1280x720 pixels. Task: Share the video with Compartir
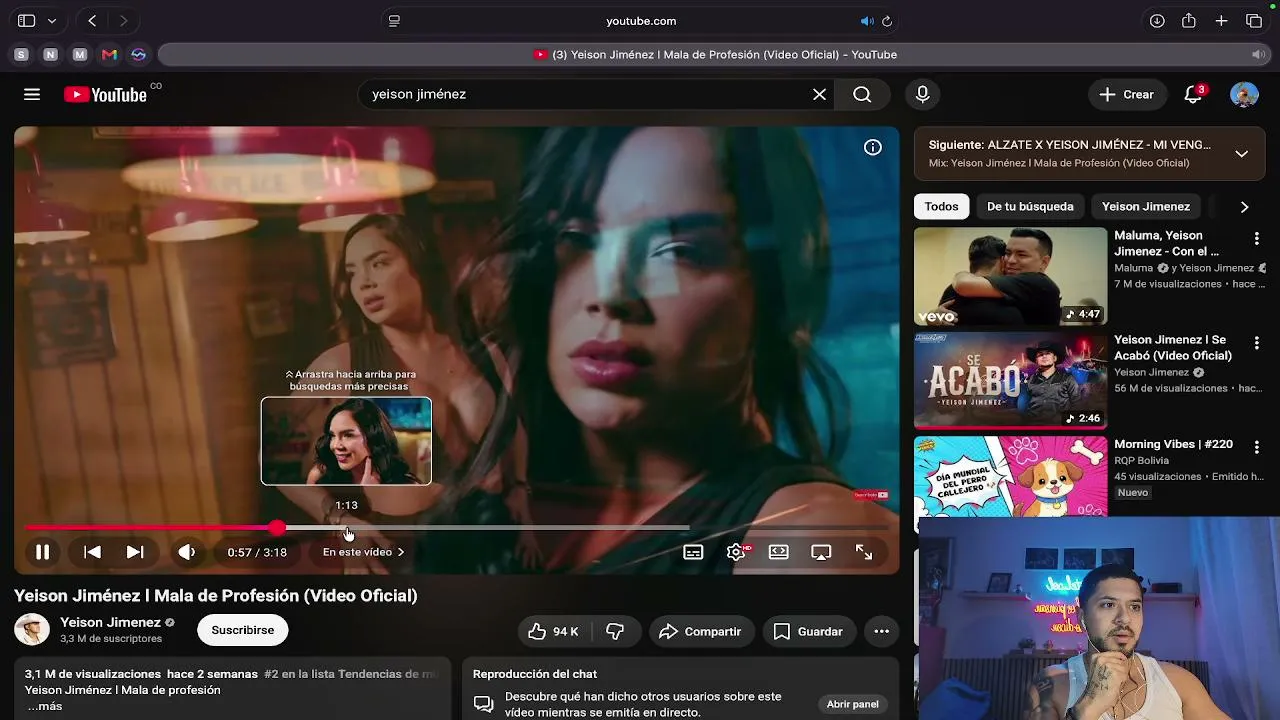(x=700, y=631)
